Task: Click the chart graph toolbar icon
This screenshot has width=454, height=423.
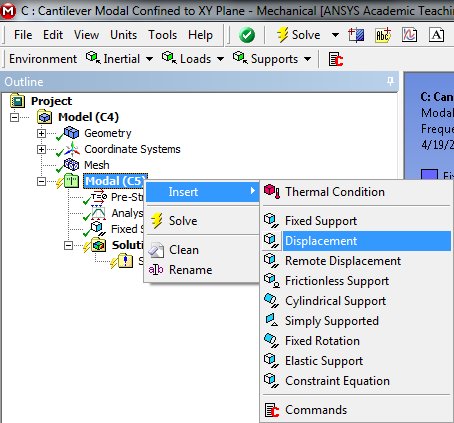Action: click(x=409, y=35)
